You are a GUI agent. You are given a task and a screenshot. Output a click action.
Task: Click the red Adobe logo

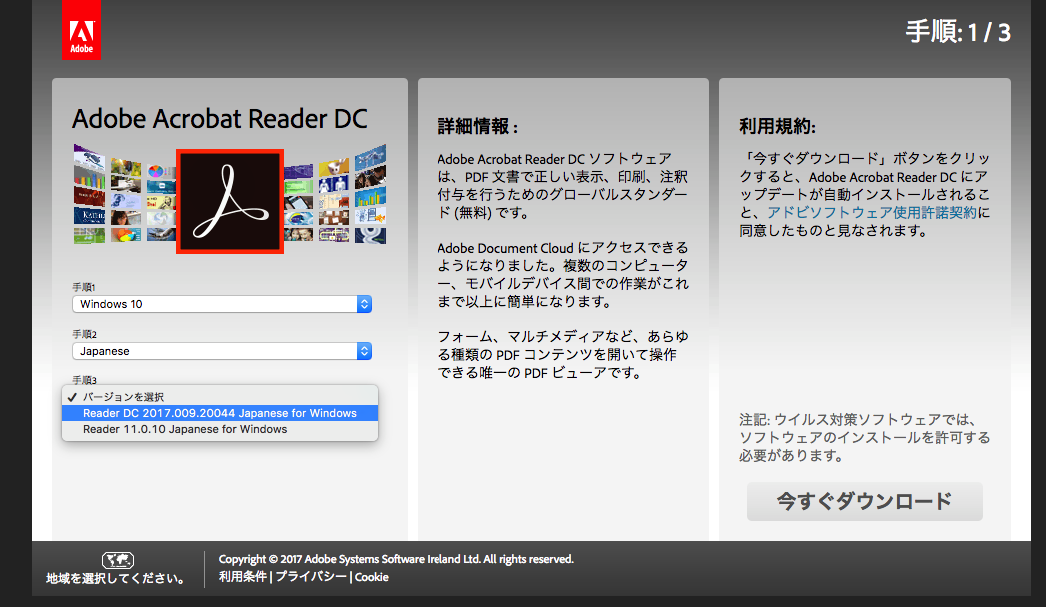pos(81,30)
